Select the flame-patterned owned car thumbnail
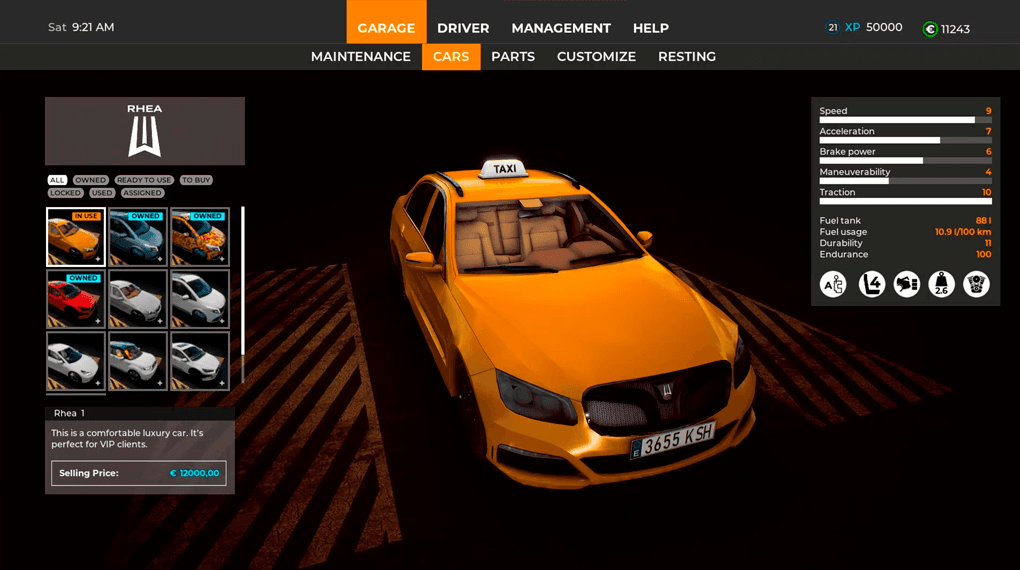 pos(200,237)
